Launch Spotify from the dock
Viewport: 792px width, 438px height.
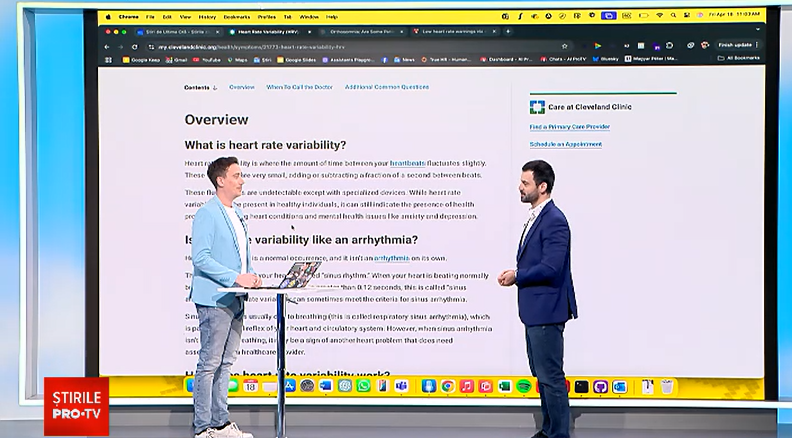[526, 386]
